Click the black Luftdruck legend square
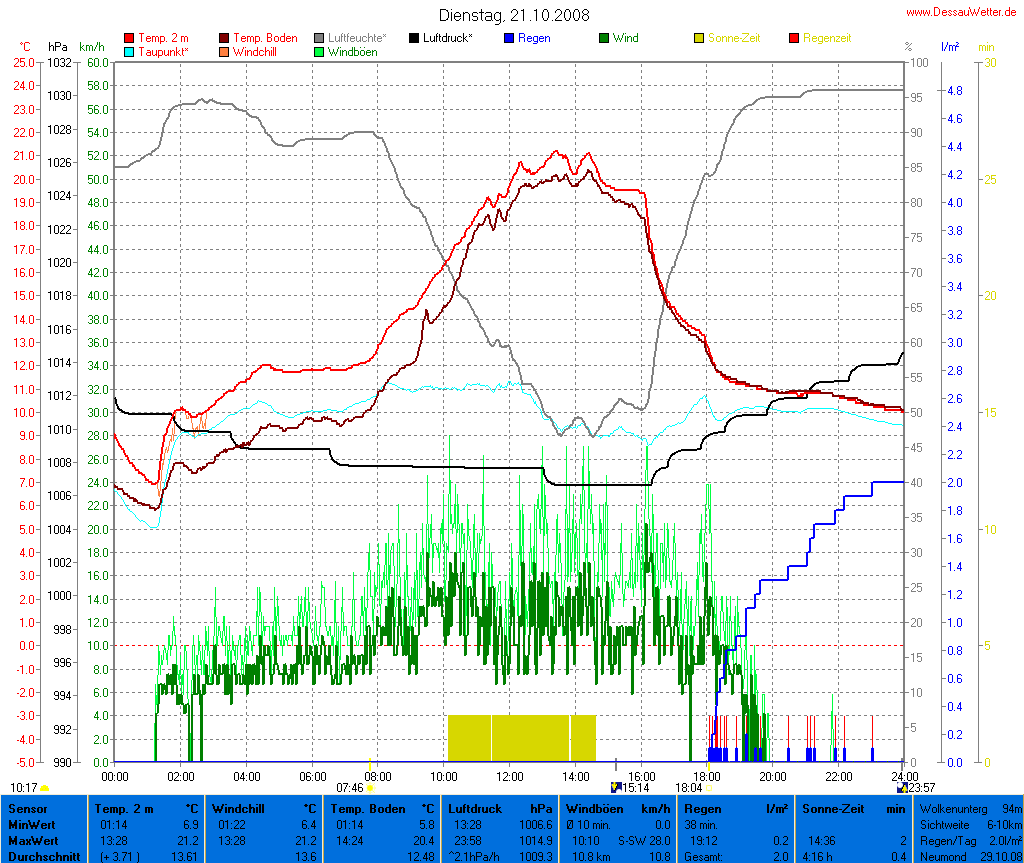Screen dimensions: 1024x863 414,38
